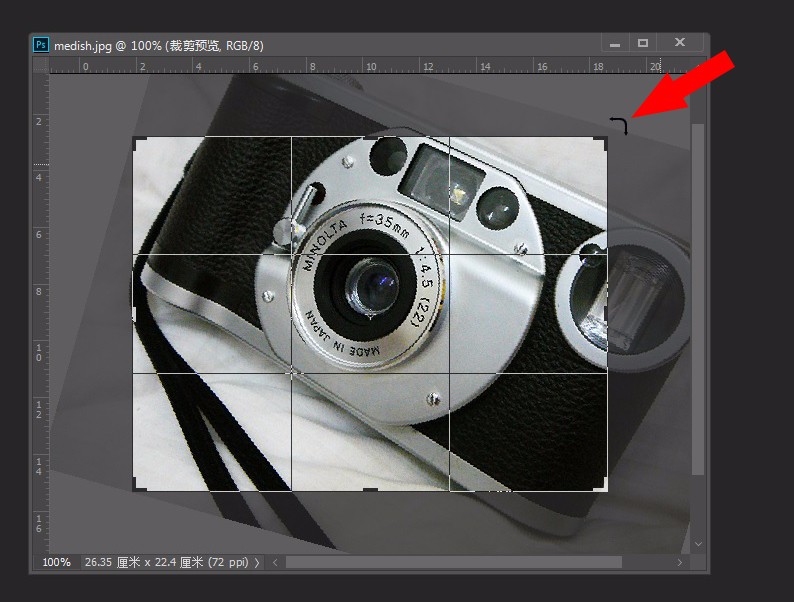
Task: Maximize the medish.jpg document window
Action: point(643,44)
